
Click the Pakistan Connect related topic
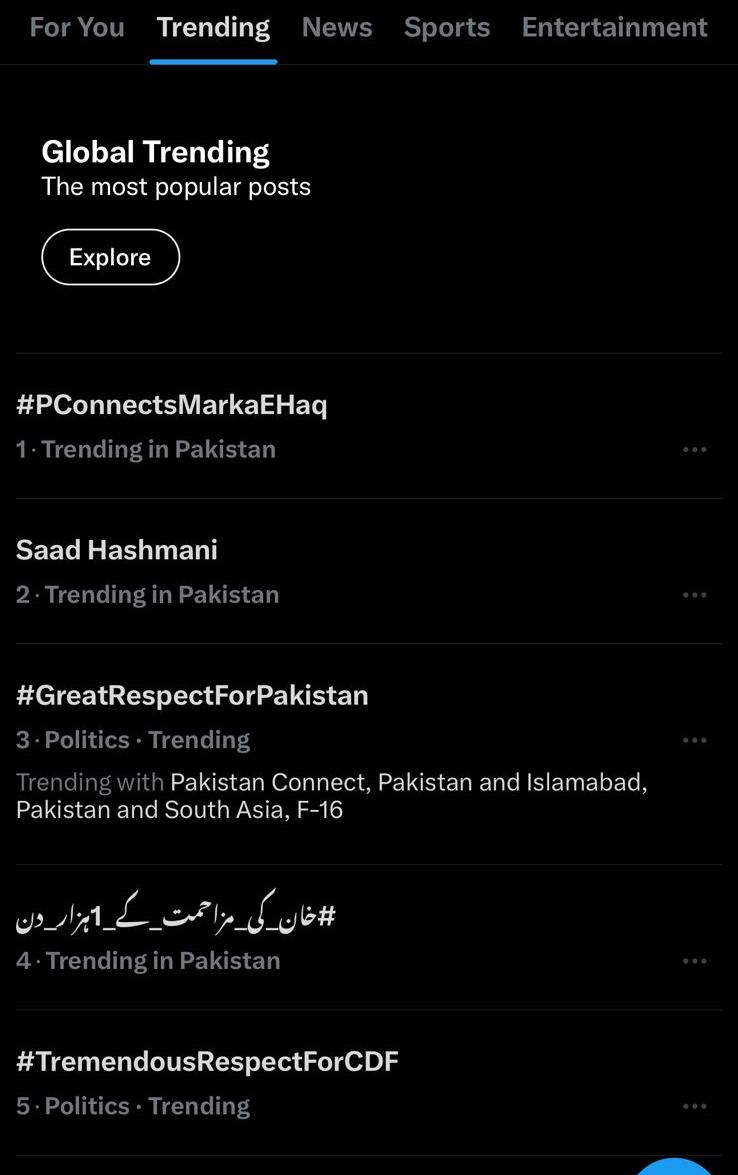coord(269,782)
